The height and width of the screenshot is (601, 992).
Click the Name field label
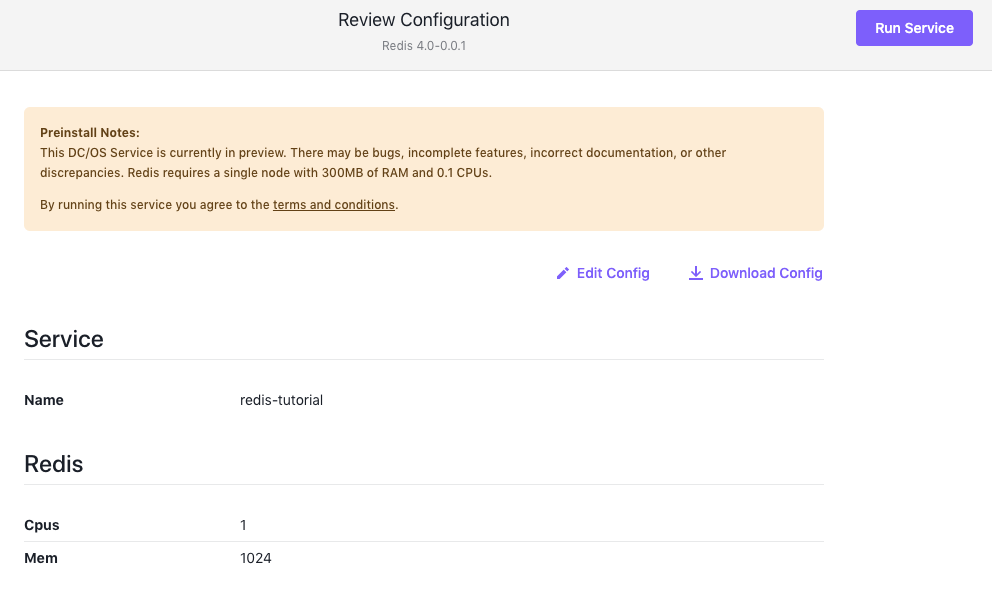point(44,400)
